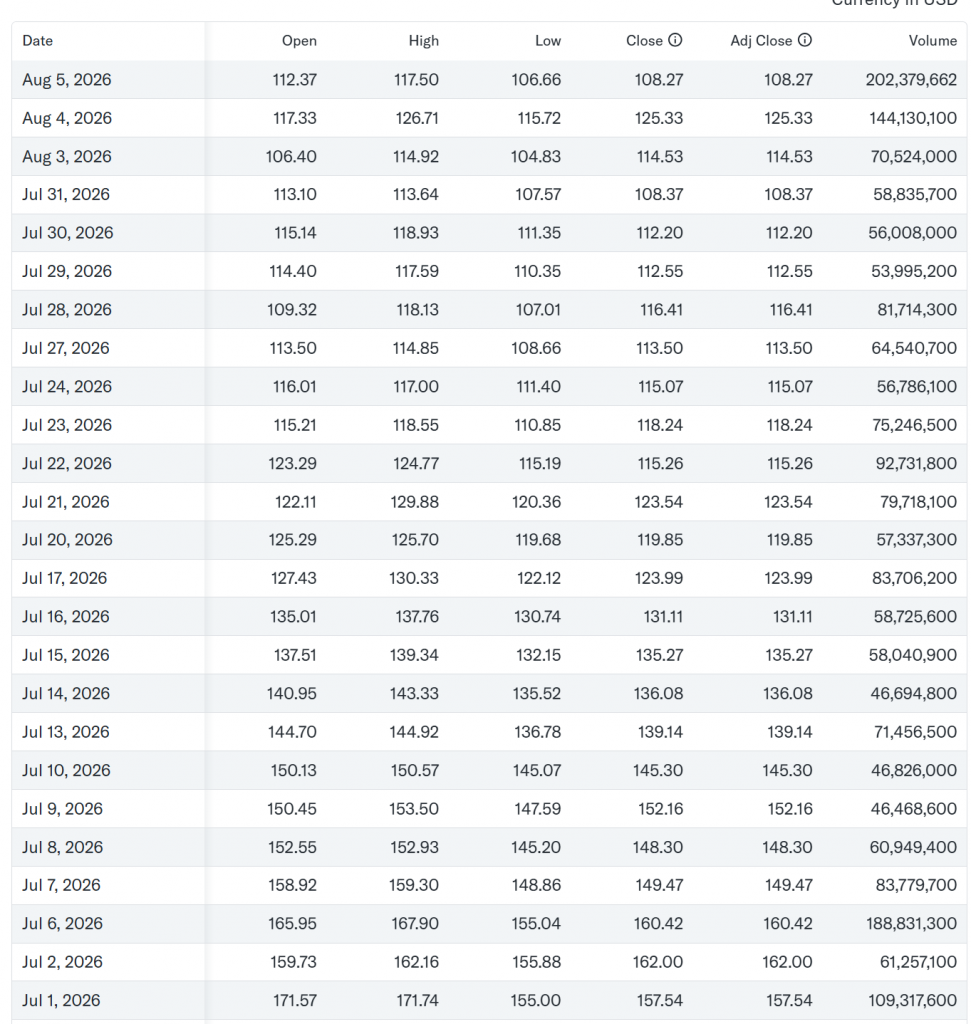This screenshot has width=971, height=1024.
Task: Click the Aug 4, 2026 volume 144,130,100
Action: pyautogui.click(x=913, y=118)
